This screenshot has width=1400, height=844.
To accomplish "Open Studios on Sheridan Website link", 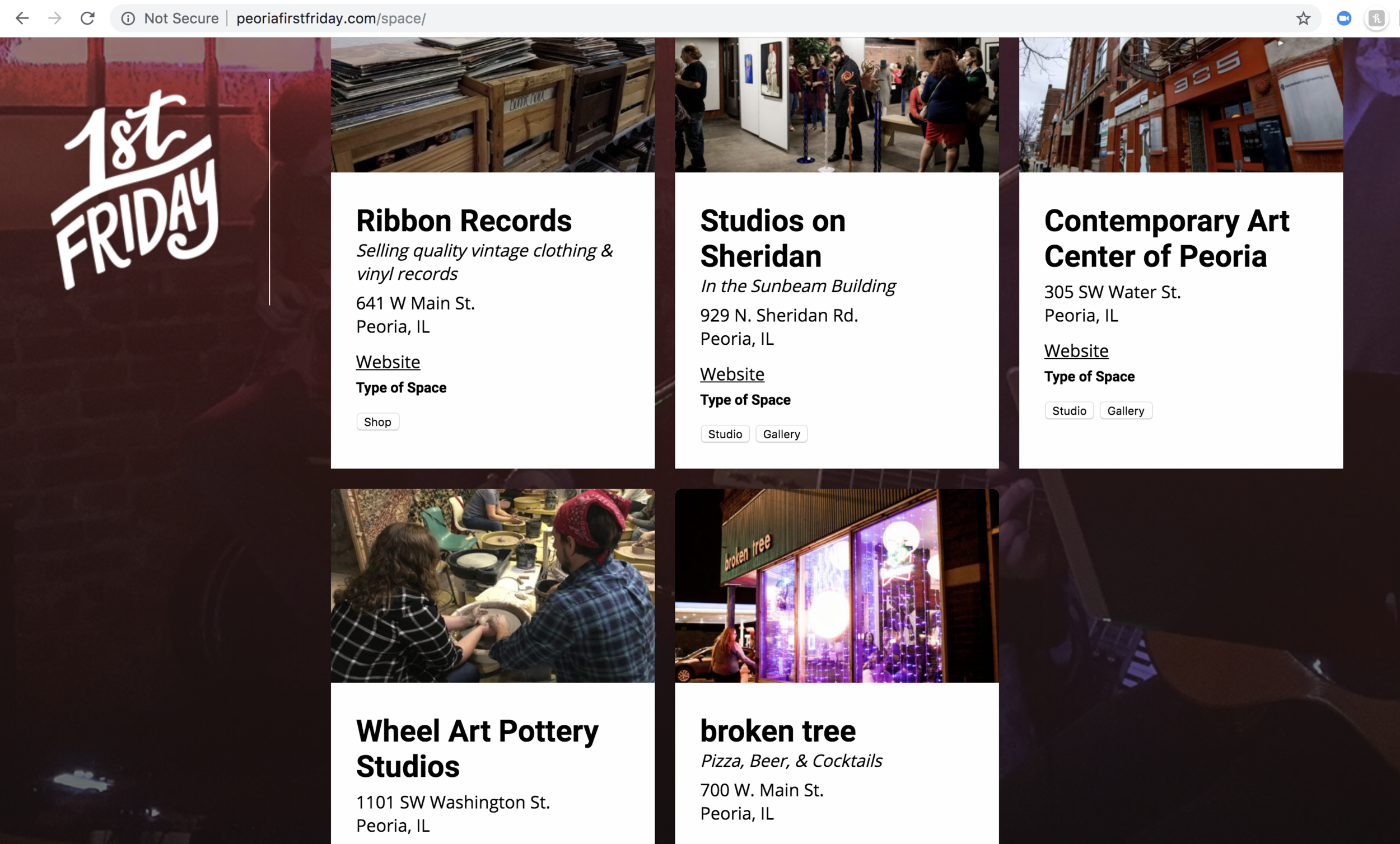I will tap(732, 374).
